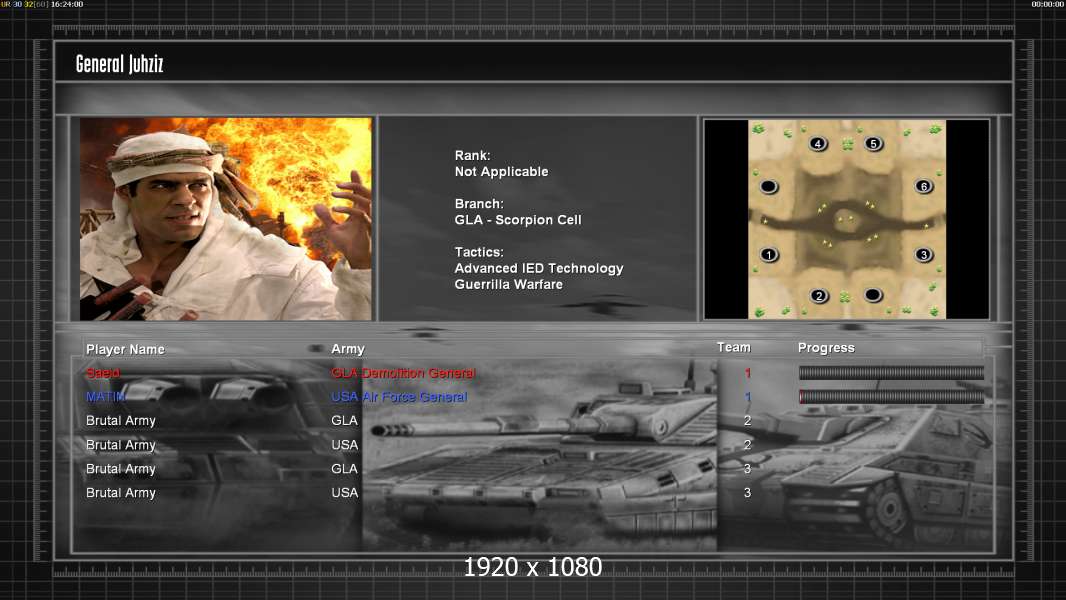Click the GLA Demolition General army label
The image size is (1066, 600).
coord(403,373)
